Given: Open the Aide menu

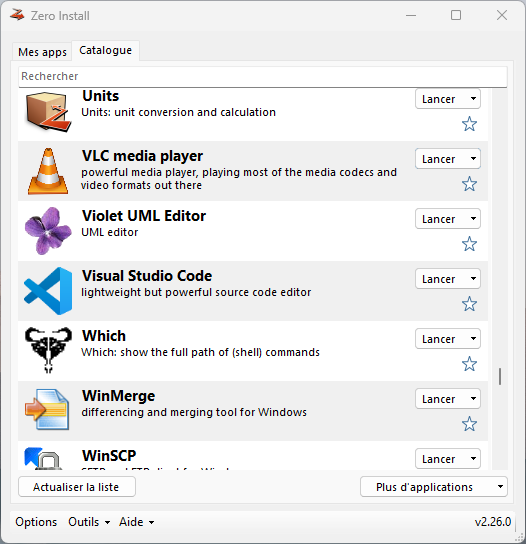Looking at the screenshot, I should [x=137, y=522].
